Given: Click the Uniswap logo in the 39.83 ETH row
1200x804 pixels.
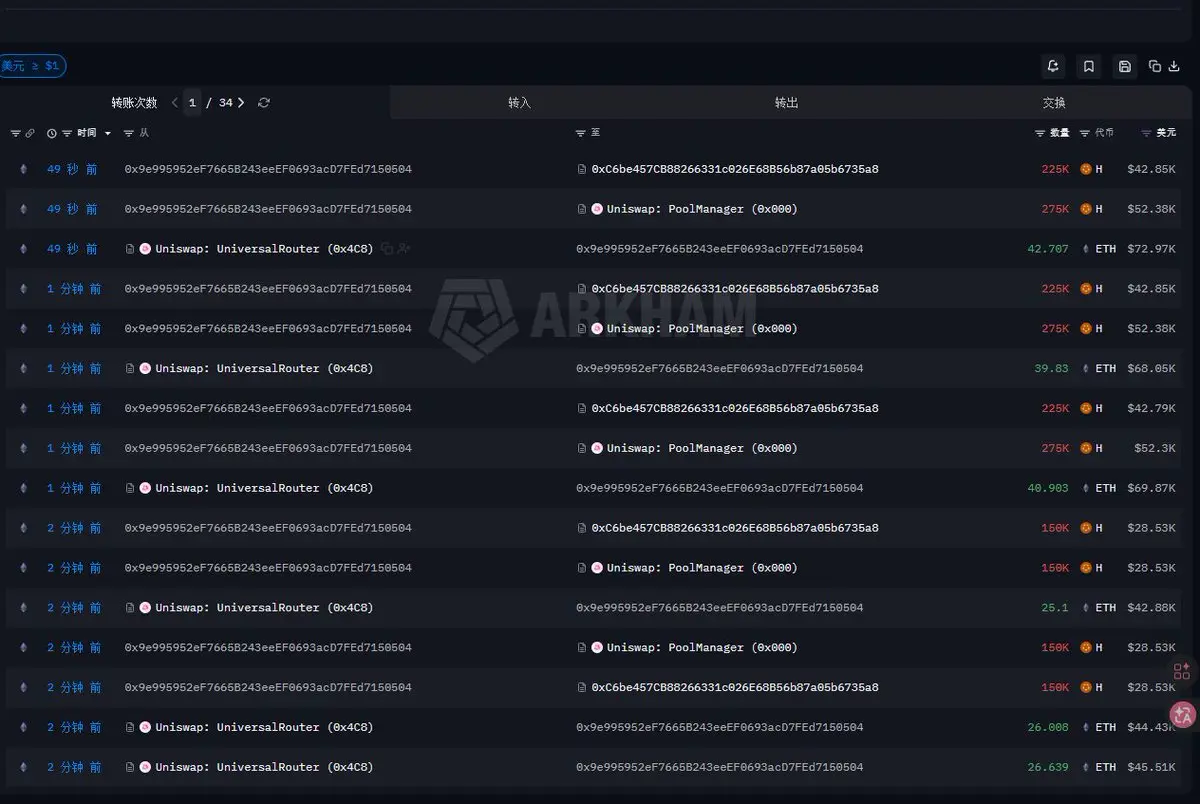Looking at the screenshot, I should [145, 369].
